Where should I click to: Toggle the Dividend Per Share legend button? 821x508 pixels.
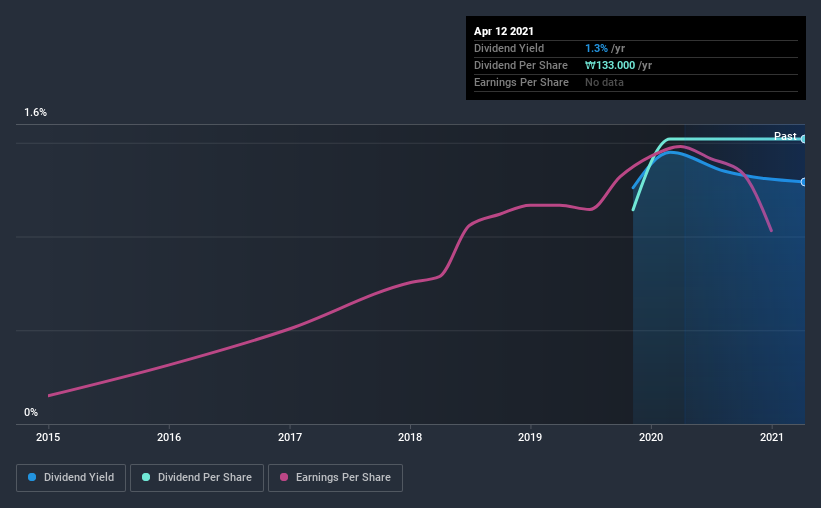click(197, 478)
